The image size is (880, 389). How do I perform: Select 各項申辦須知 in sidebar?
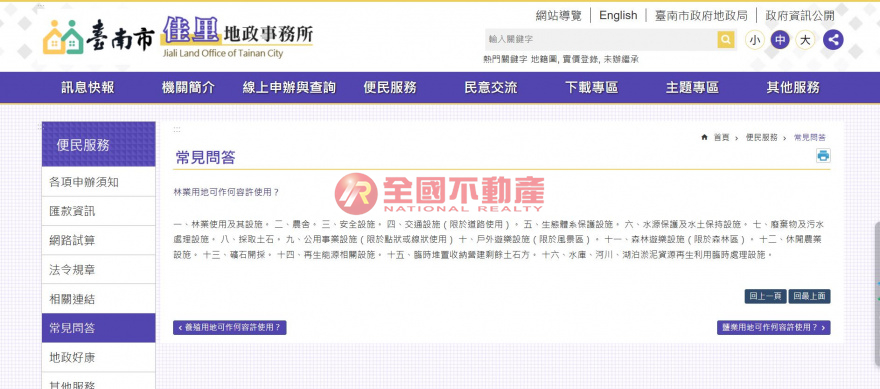[99, 182]
